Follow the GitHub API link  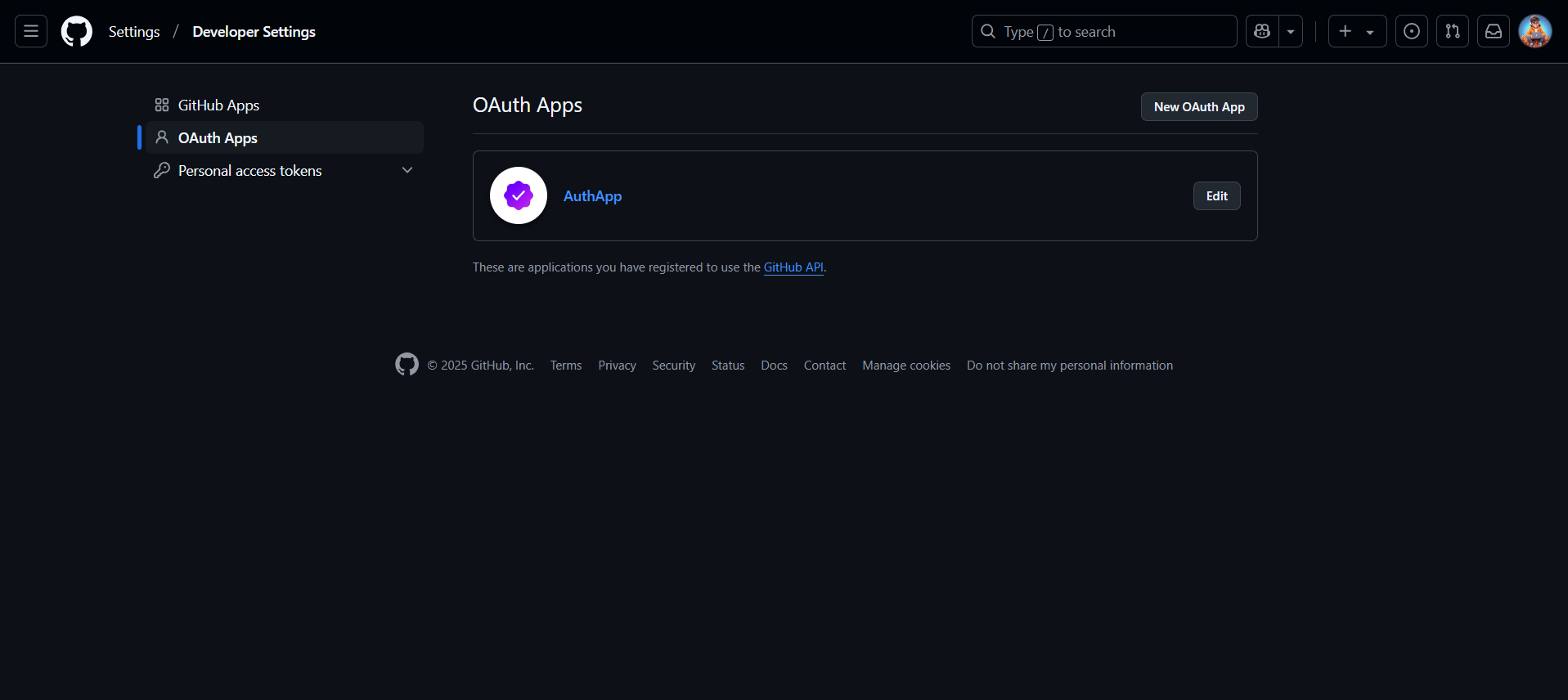[793, 267]
